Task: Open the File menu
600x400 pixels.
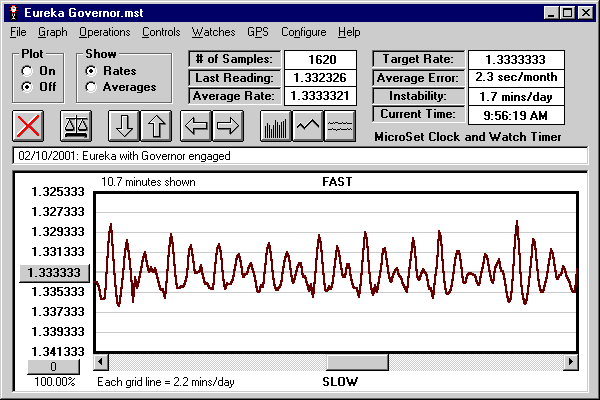Action: (18, 32)
